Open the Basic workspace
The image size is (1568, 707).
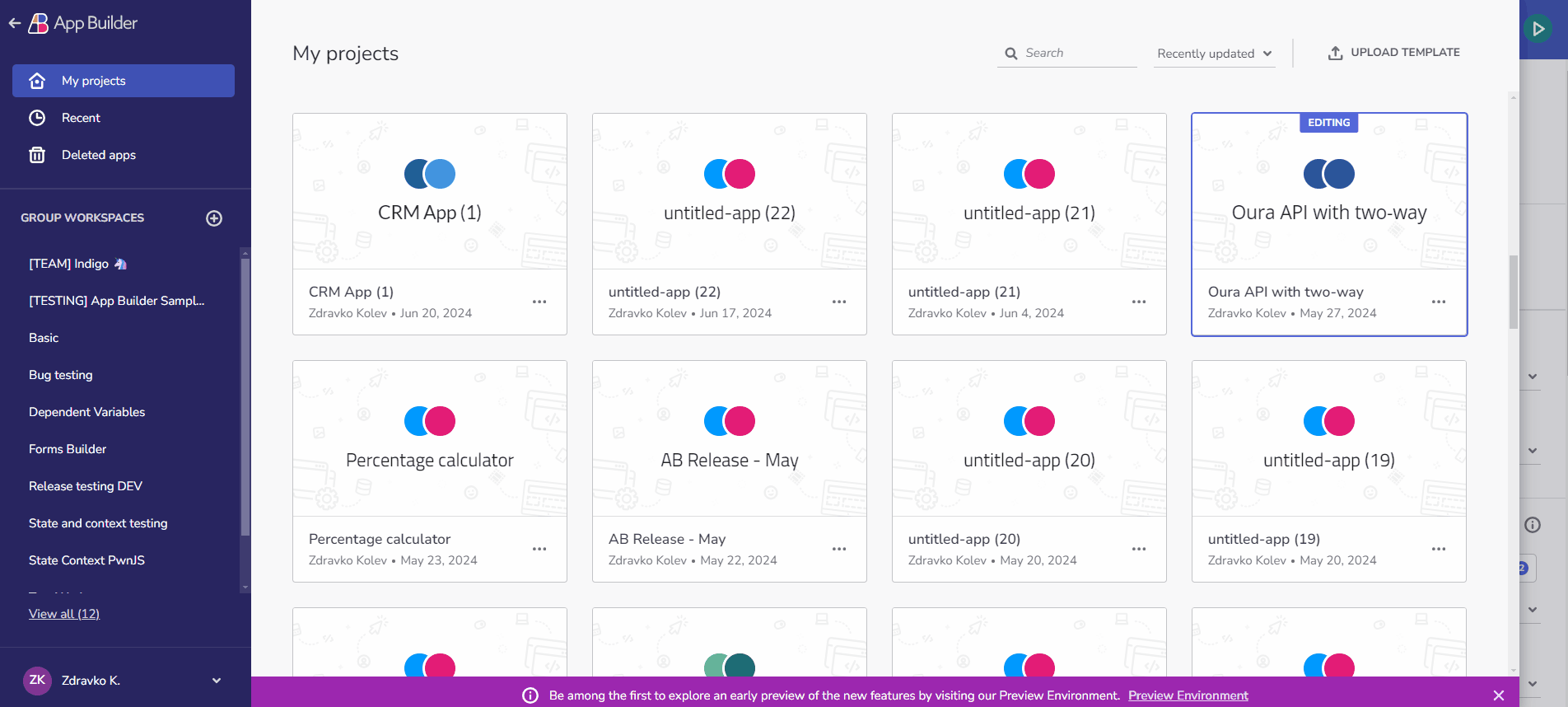coord(44,338)
